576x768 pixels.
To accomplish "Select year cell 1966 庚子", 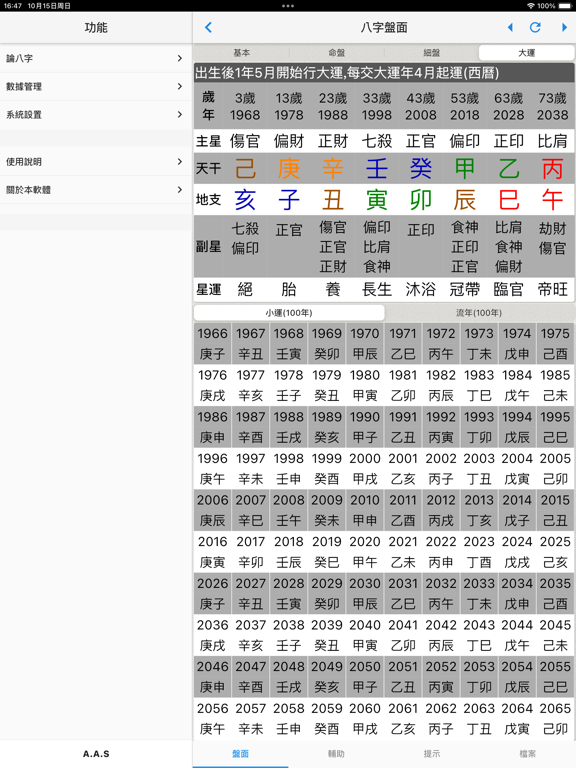I will coord(213,343).
